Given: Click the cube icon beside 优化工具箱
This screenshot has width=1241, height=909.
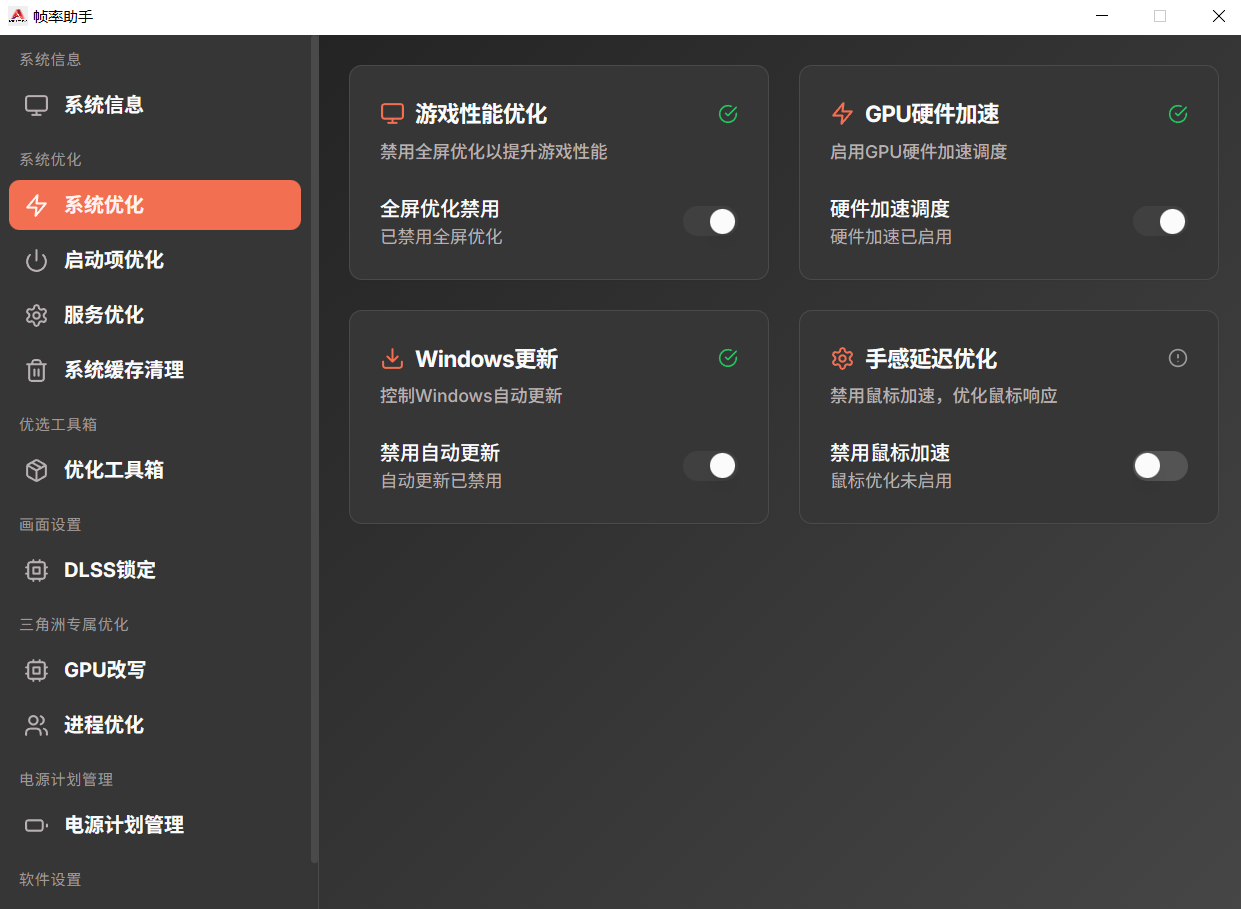Looking at the screenshot, I should click(37, 471).
